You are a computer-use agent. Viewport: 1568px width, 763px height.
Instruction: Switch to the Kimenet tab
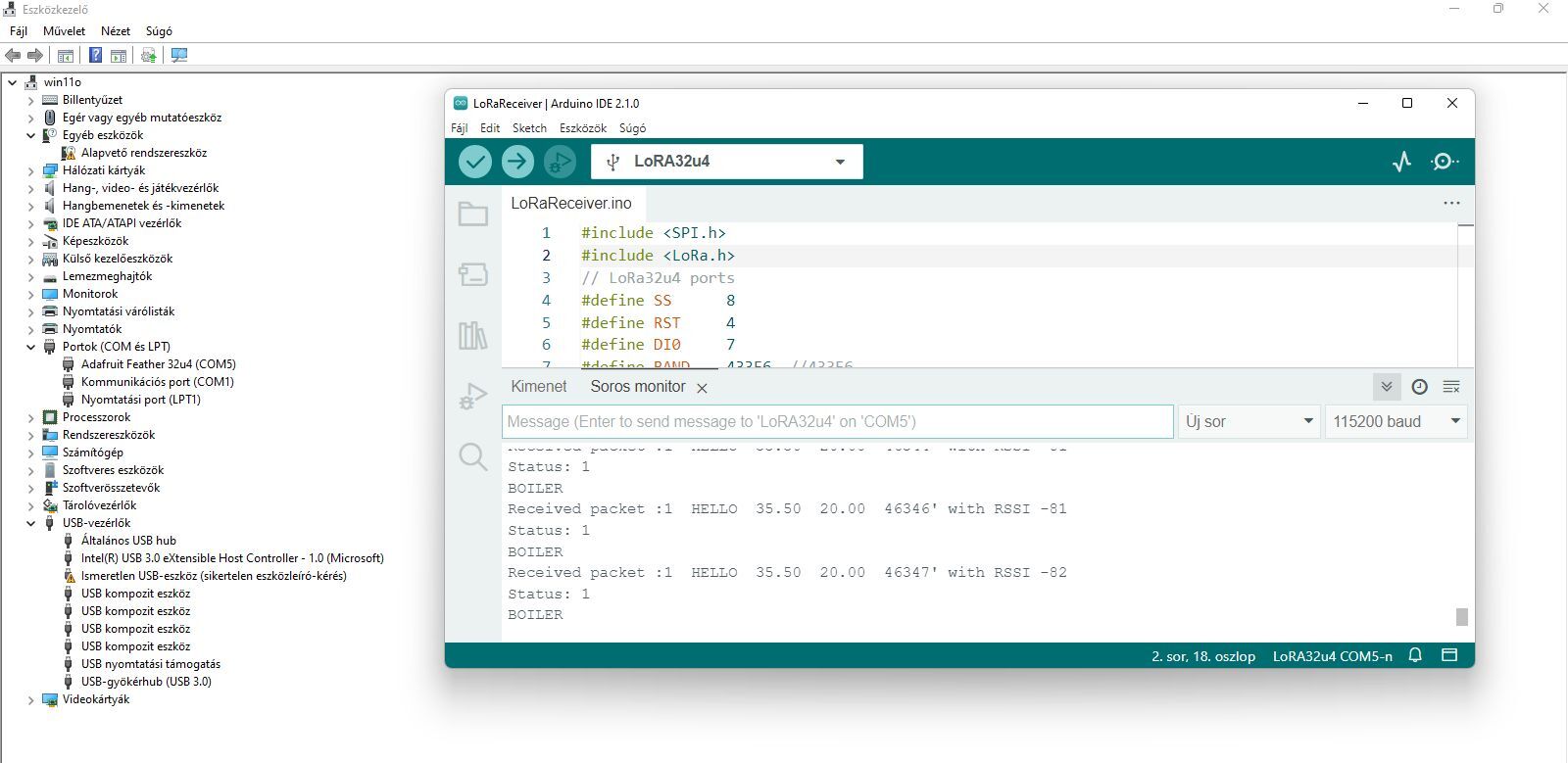click(x=539, y=387)
